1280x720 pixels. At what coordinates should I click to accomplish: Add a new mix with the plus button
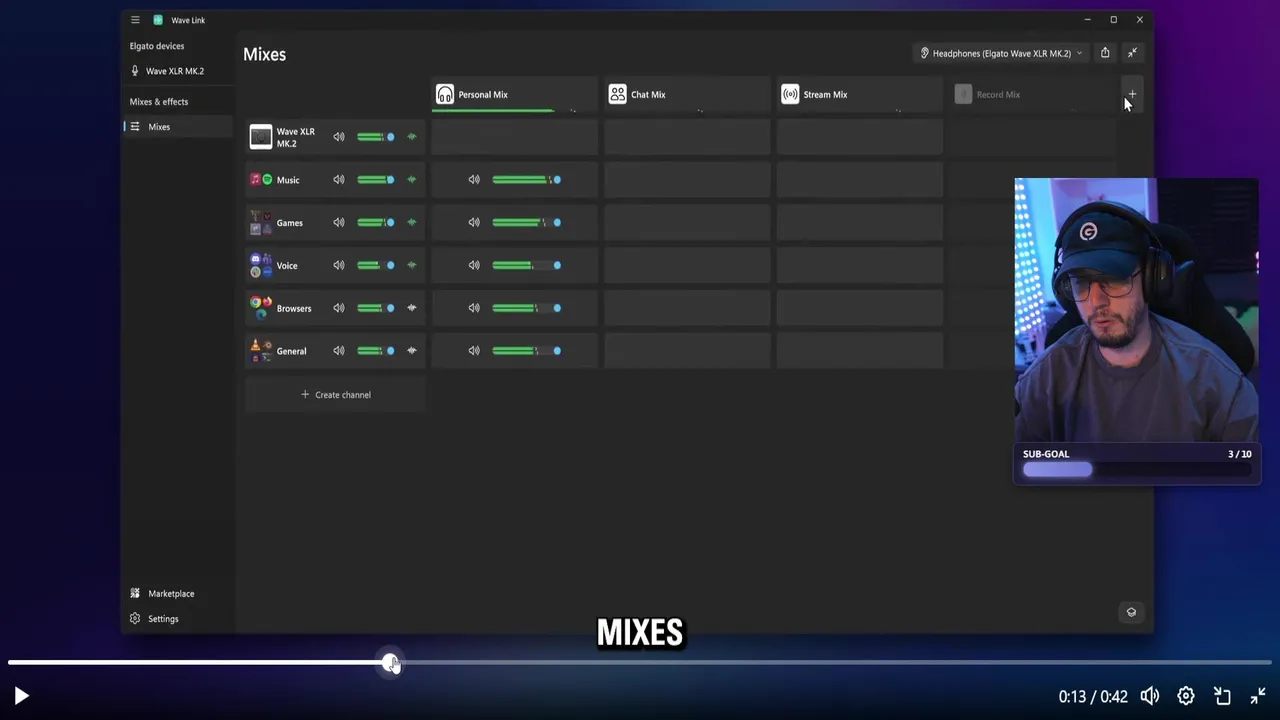point(1131,94)
